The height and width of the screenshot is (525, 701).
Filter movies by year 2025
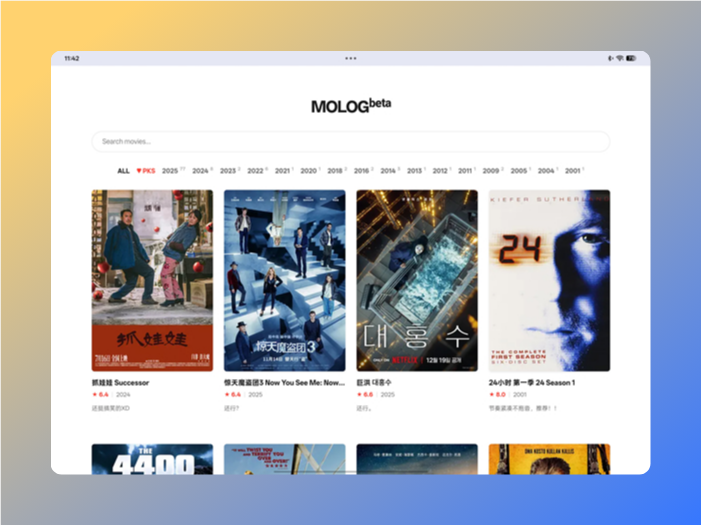[171, 171]
